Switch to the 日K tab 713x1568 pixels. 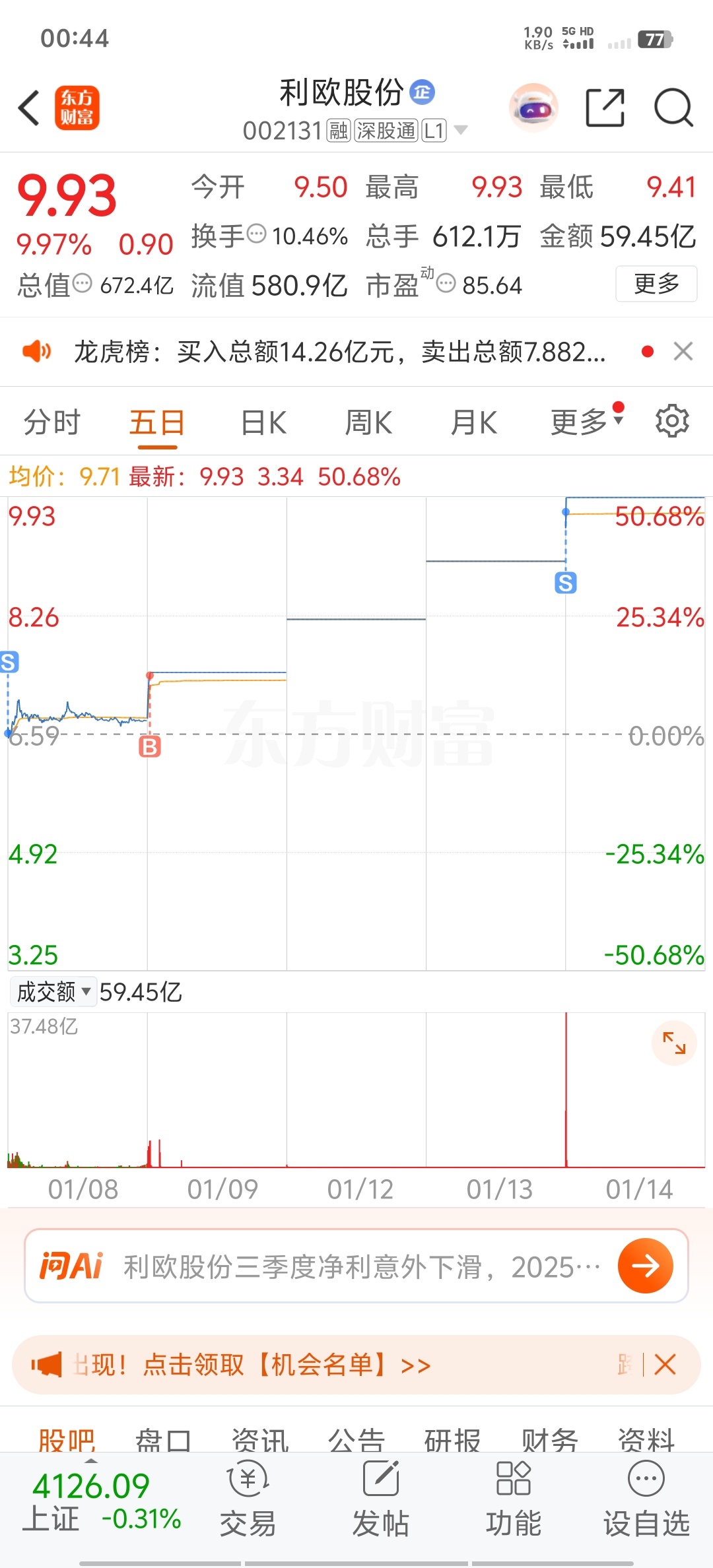(263, 422)
